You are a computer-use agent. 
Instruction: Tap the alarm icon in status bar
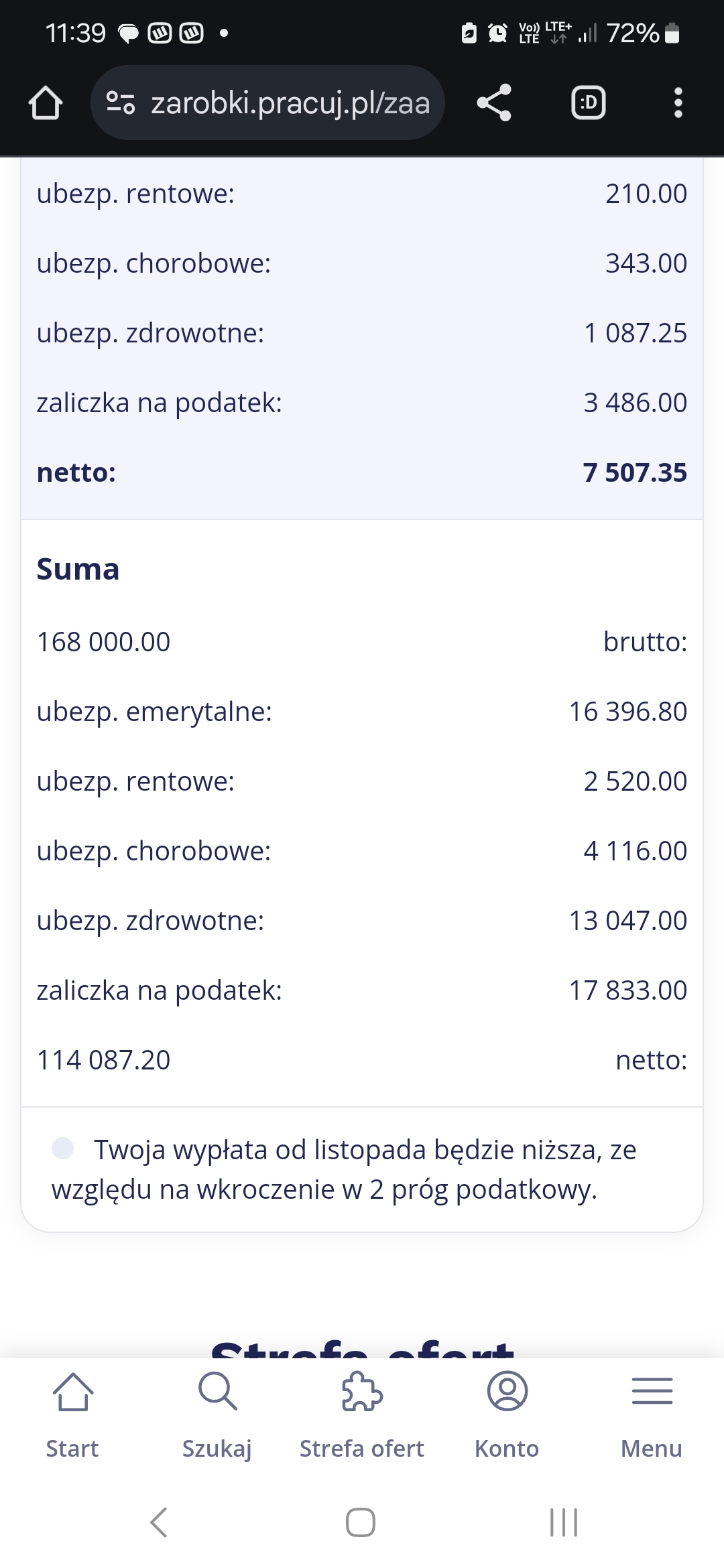tap(497, 32)
